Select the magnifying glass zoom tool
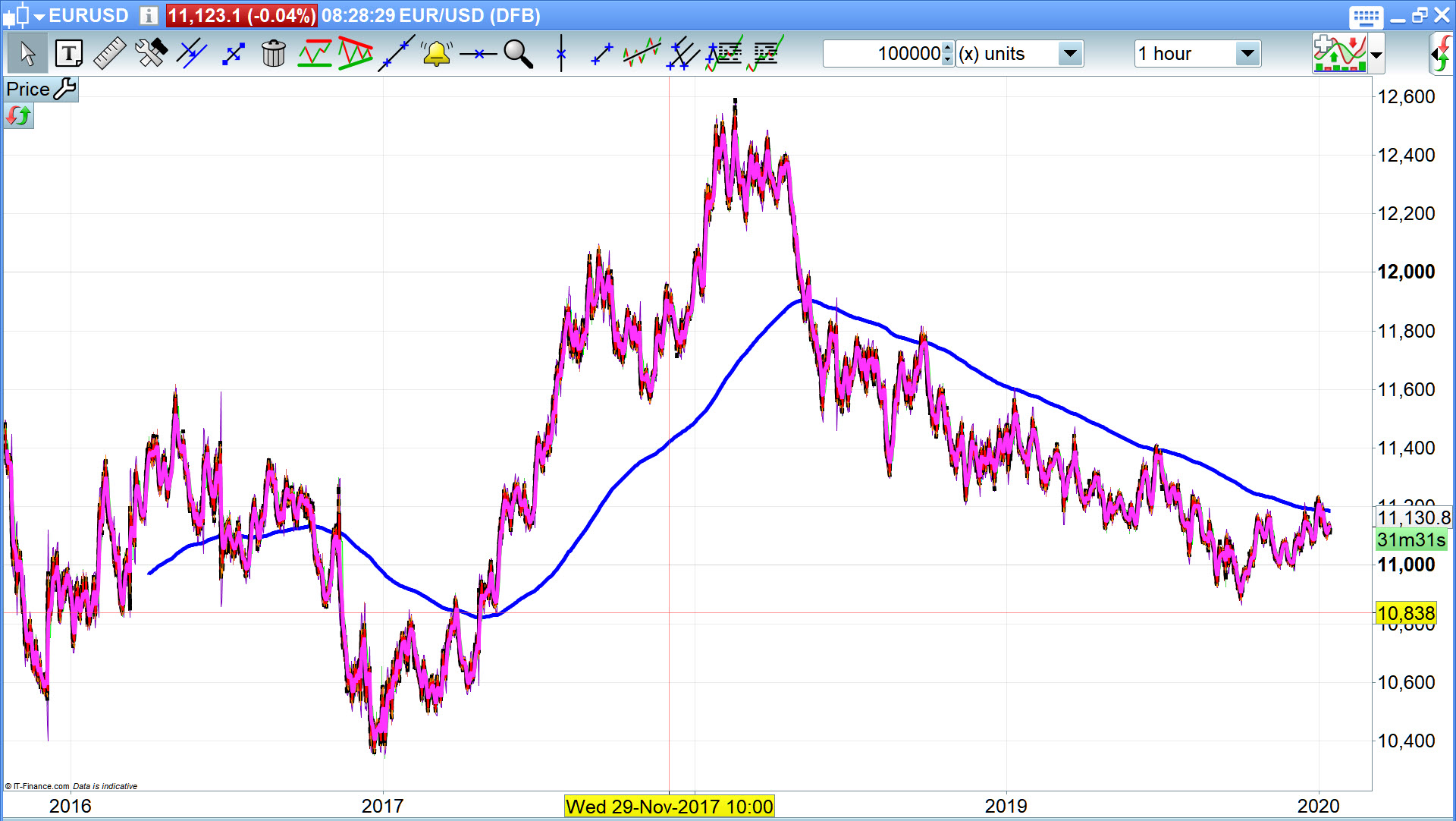This screenshot has width=1456, height=821. [519, 54]
